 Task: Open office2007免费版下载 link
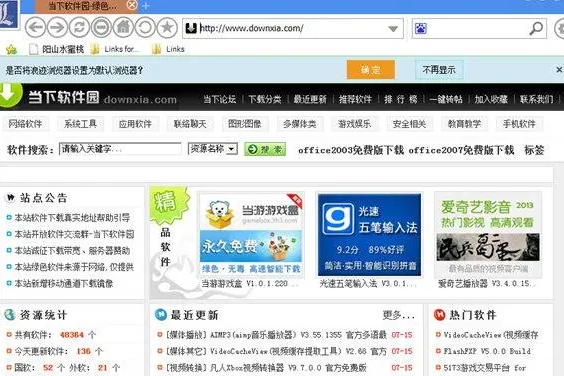click(461, 150)
